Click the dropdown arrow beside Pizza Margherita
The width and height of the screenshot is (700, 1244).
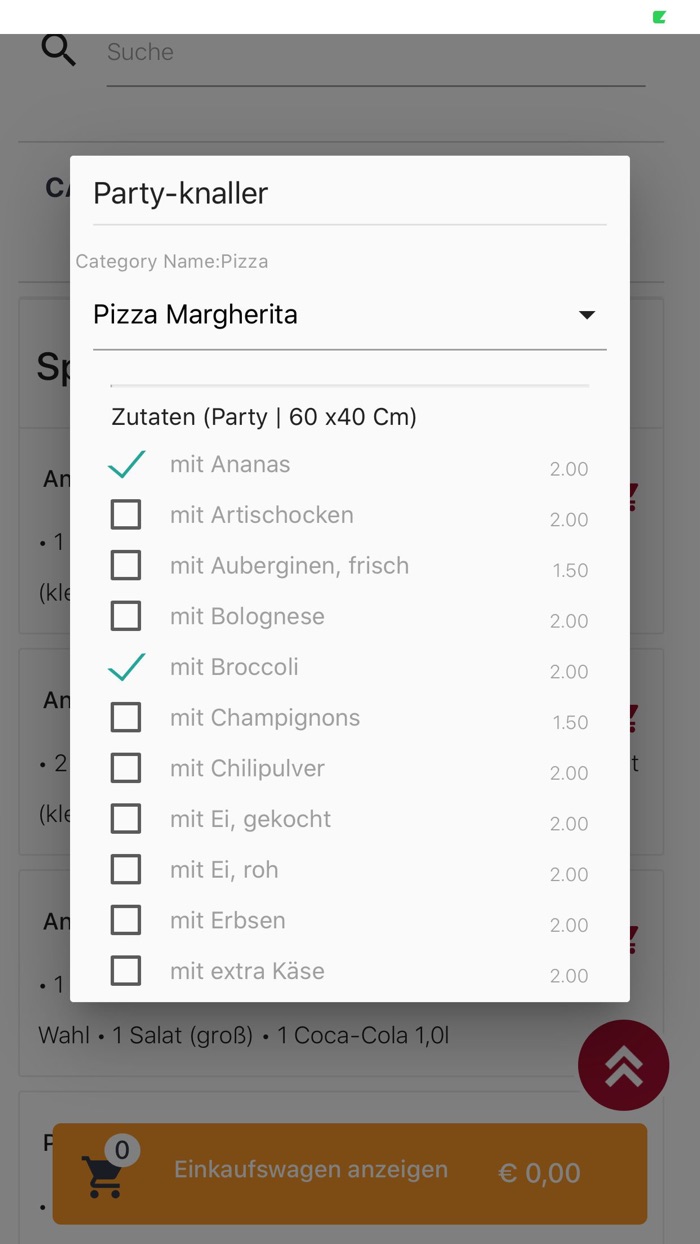[588, 314]
